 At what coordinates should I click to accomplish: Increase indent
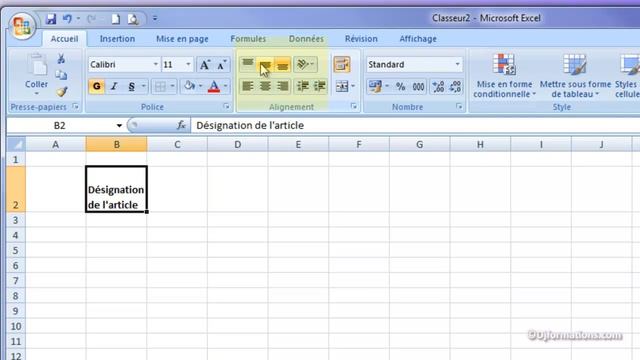tap(320, 86)
